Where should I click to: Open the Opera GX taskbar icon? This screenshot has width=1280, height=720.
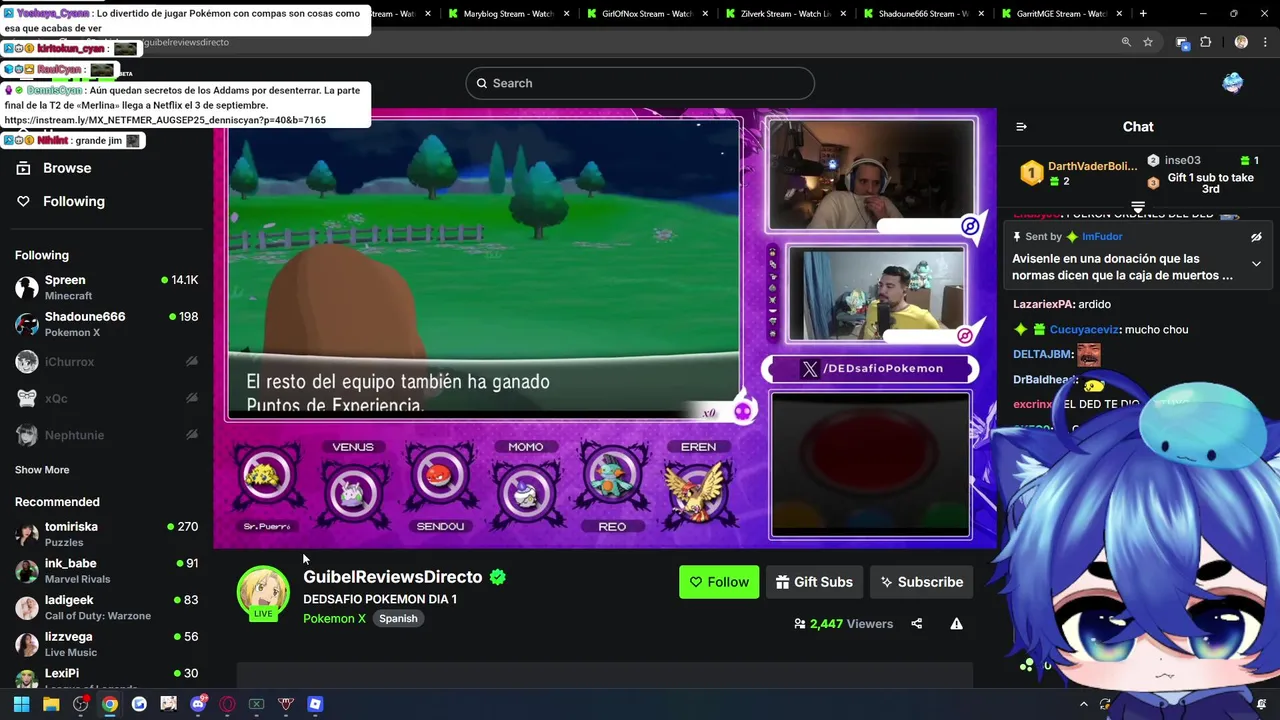[227, 704]
